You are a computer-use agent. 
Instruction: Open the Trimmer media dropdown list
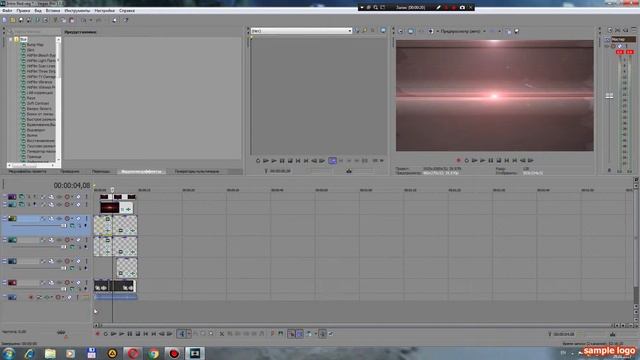(349, 31)
